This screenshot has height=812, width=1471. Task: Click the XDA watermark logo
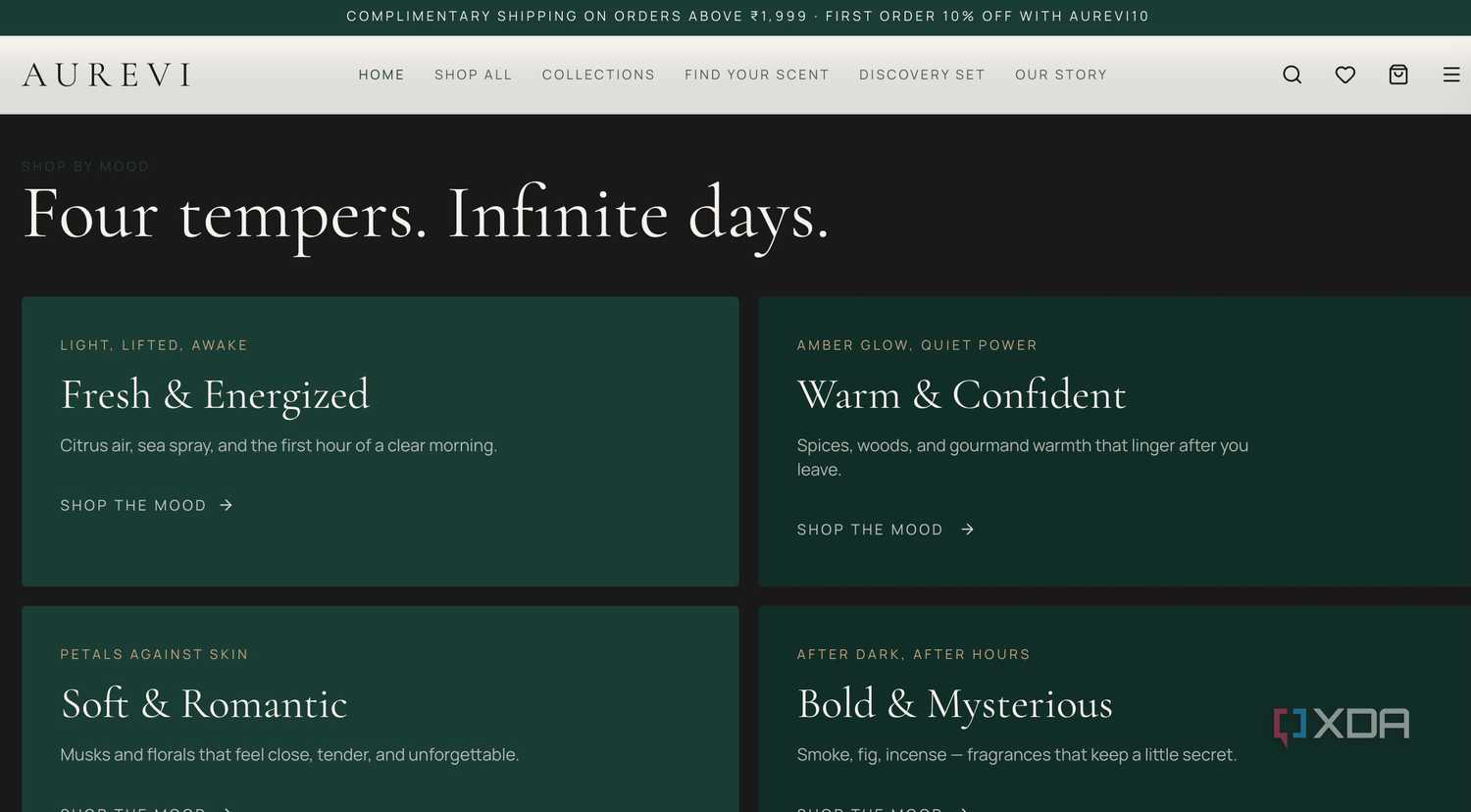point(1341,725)
